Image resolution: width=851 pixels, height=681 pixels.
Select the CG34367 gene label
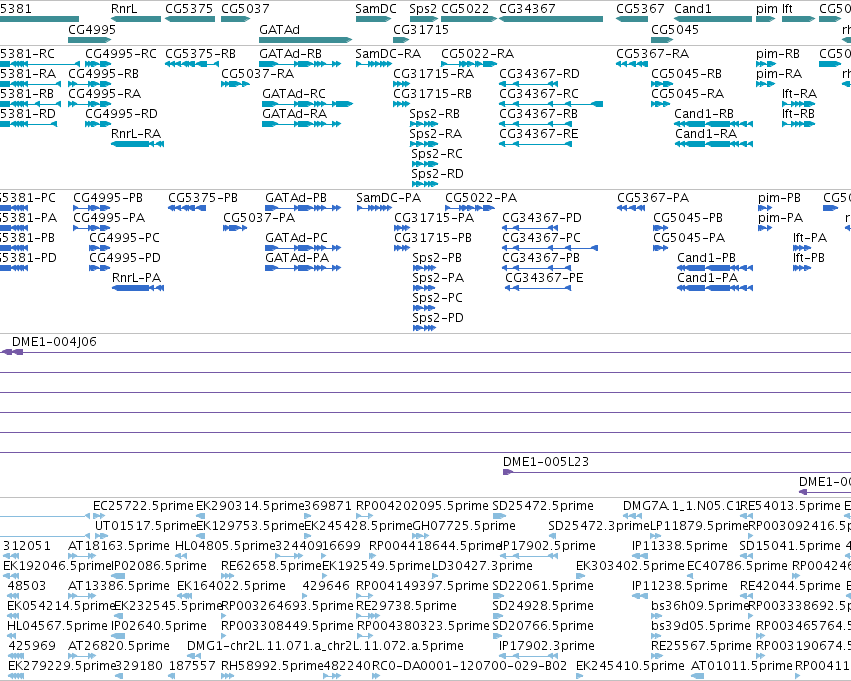[527, 9]
